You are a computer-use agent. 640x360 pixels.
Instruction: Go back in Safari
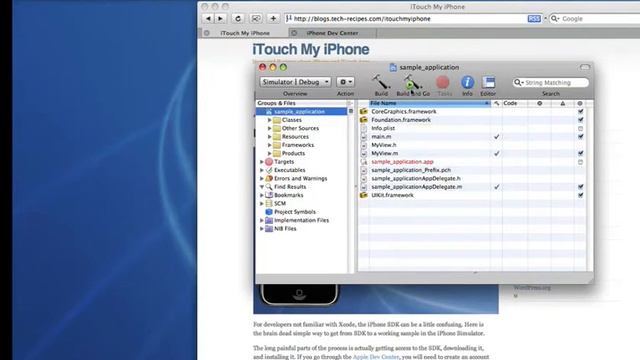pyautogui.click(x=209, y=18)
